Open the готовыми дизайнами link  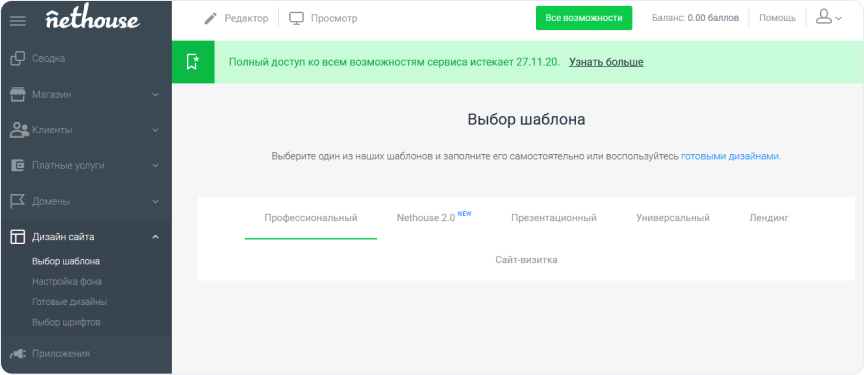tap(731, 156)
